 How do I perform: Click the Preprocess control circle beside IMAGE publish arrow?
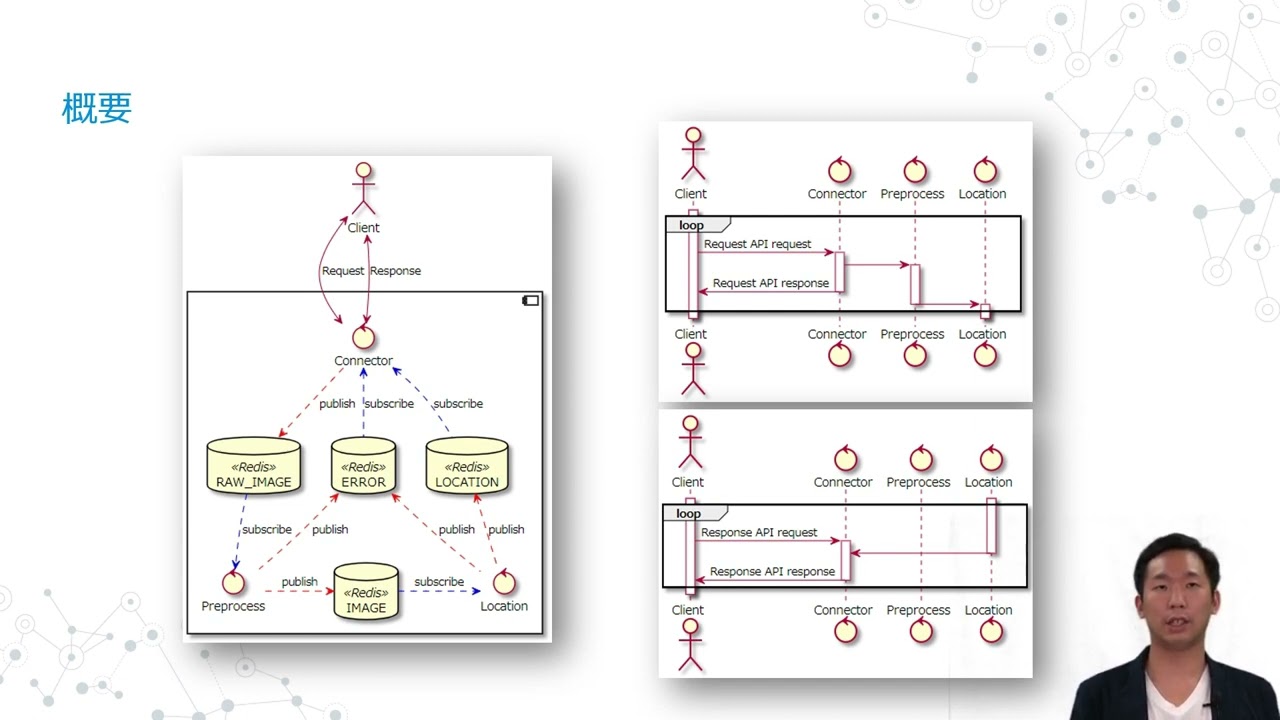[233, 582]
